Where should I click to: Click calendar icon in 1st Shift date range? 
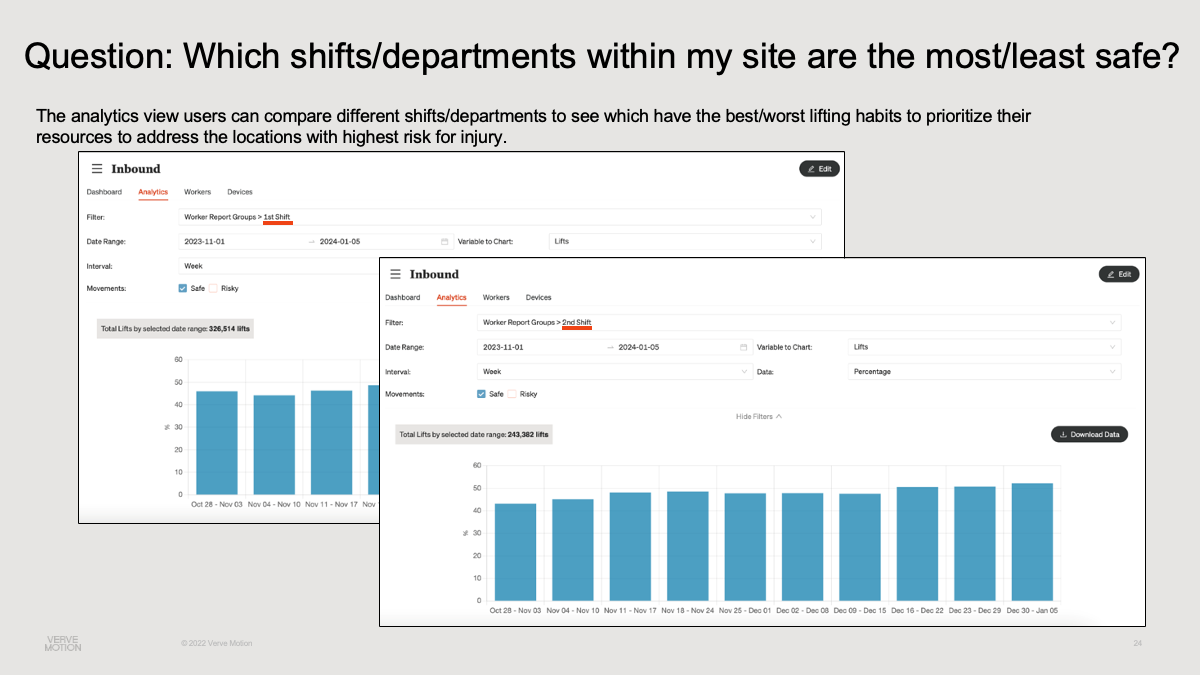444,241
